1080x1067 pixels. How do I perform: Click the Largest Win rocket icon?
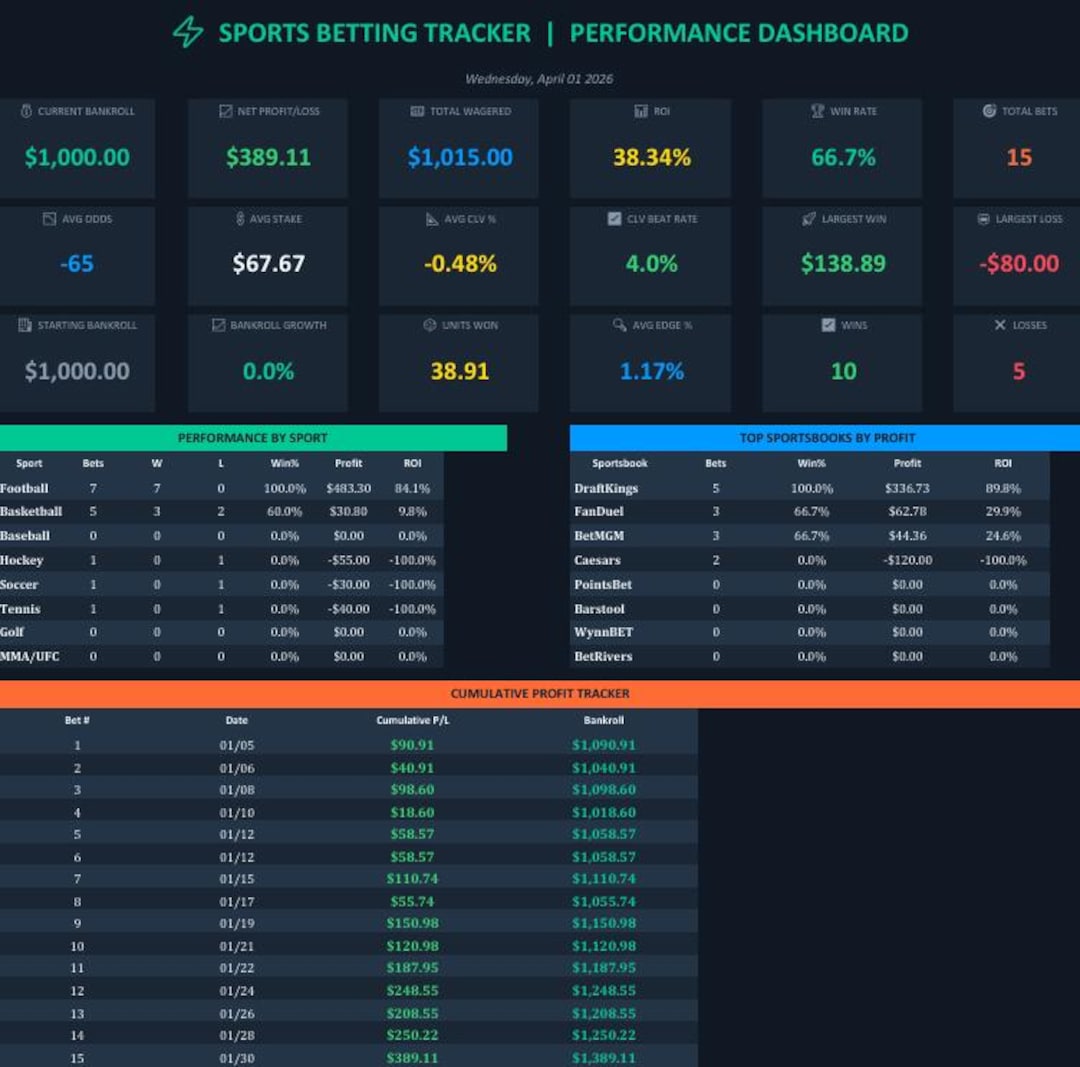coord(809,219)
